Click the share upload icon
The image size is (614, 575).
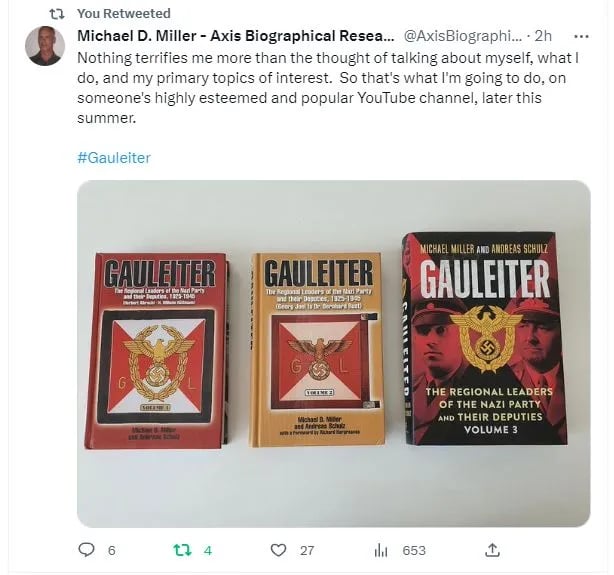[492, 550]
